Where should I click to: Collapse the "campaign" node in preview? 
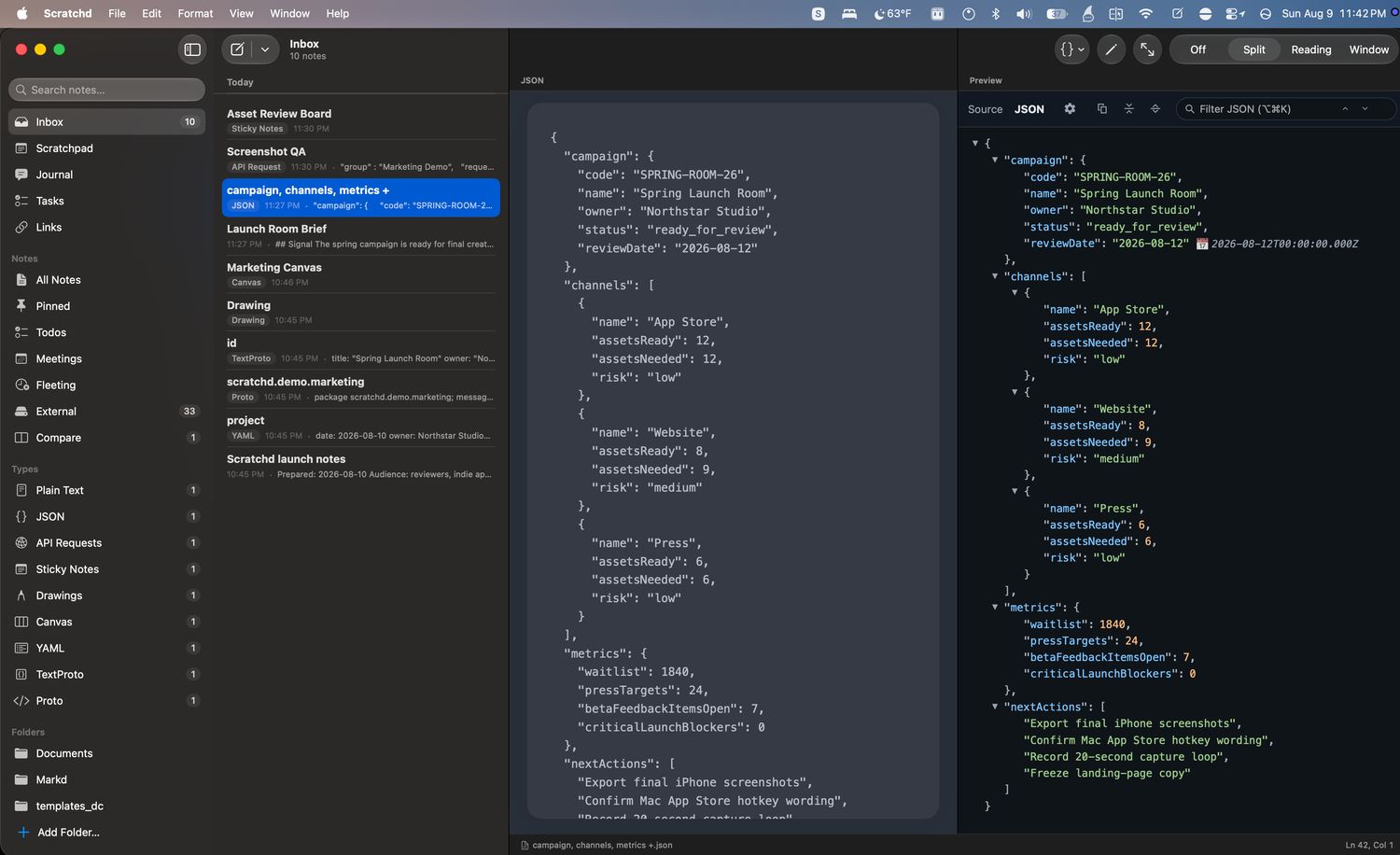coord(995,161)
